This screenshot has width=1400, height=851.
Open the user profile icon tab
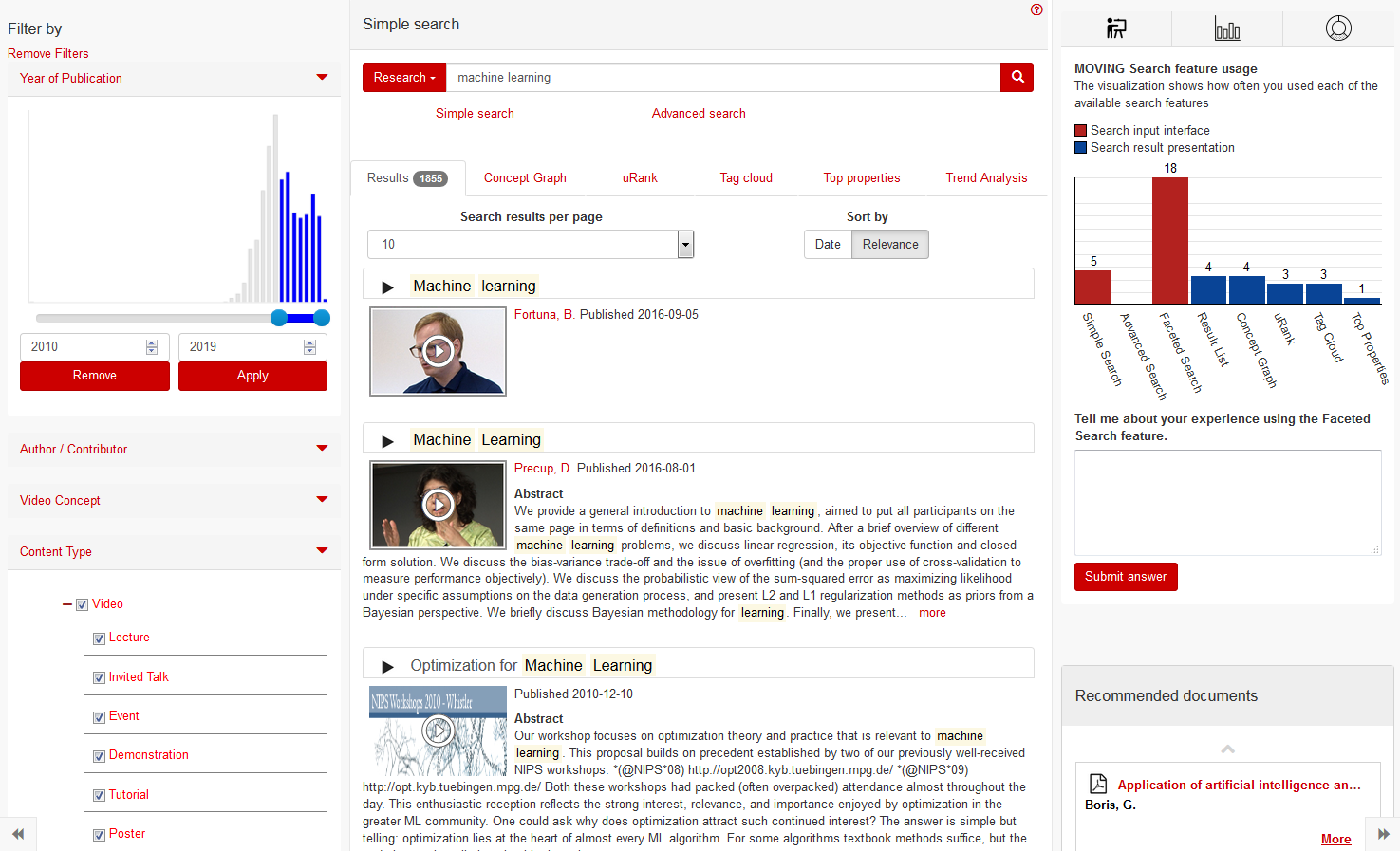click(1338, 28)
